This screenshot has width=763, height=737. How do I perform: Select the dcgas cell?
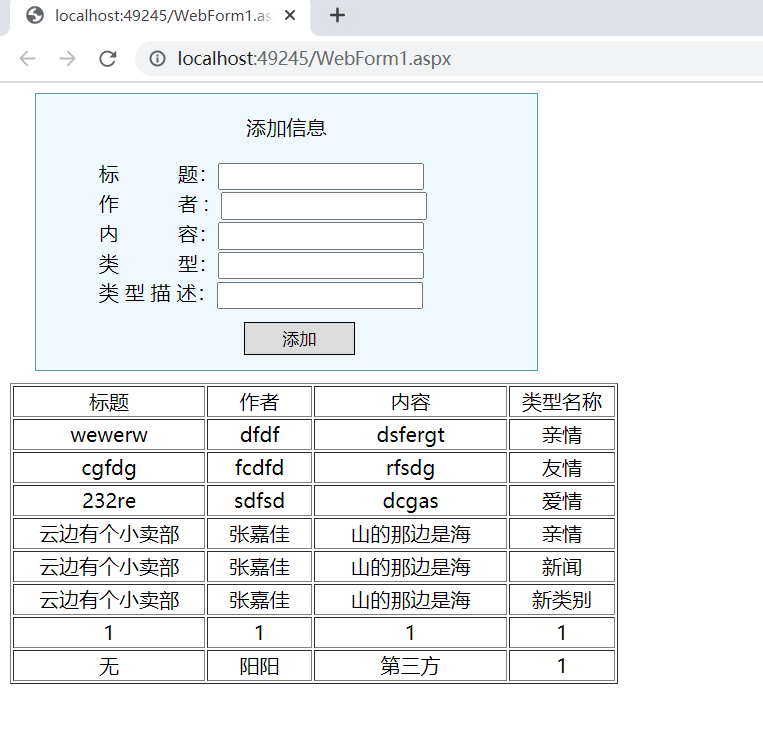[411, 501]
